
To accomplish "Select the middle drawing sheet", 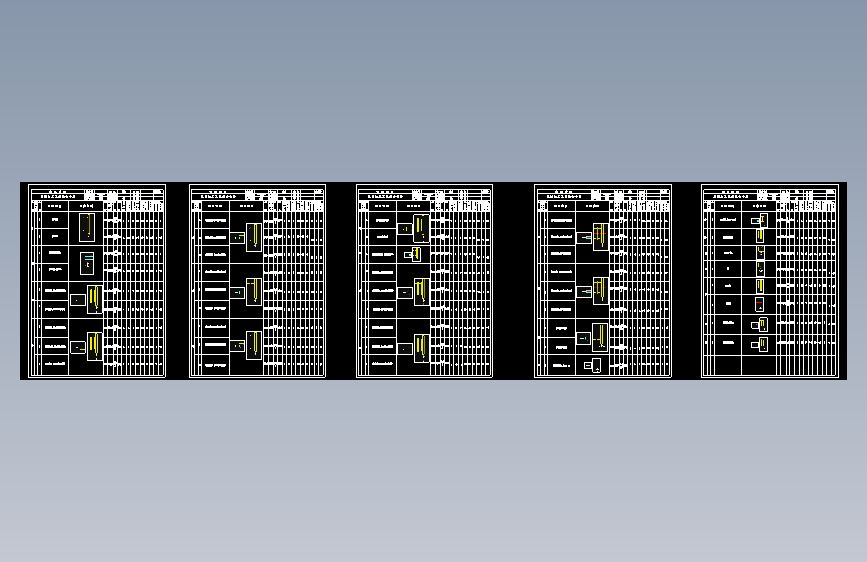I will pyautogui.click(x=425, y=281).
